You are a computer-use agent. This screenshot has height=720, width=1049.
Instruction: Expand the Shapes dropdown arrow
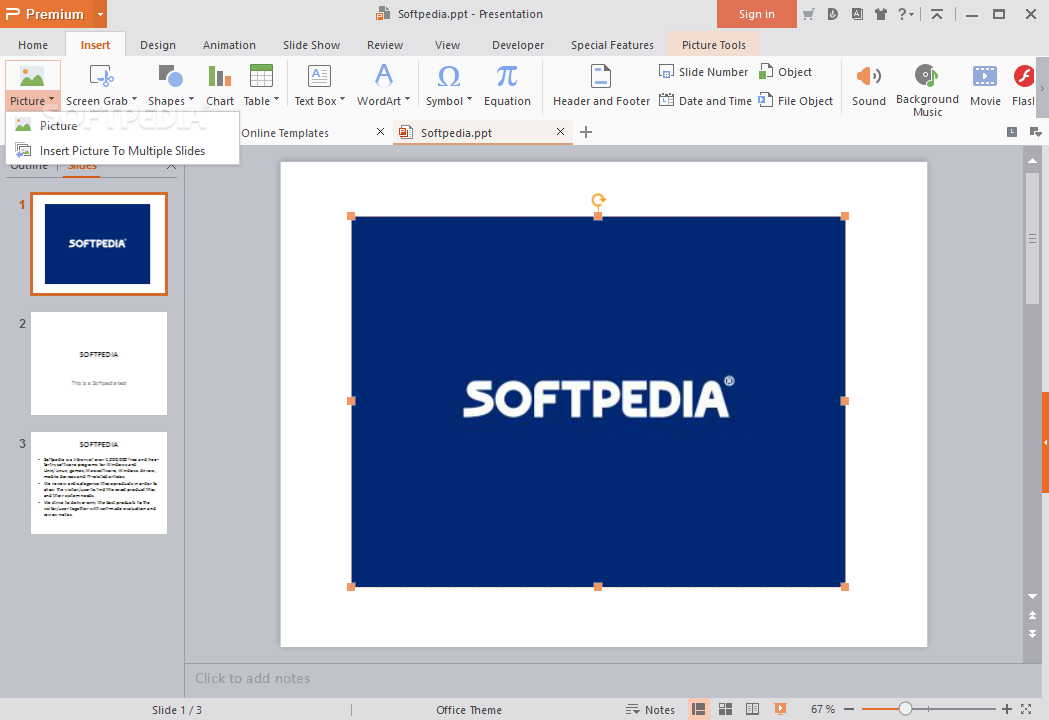(191, 100)
